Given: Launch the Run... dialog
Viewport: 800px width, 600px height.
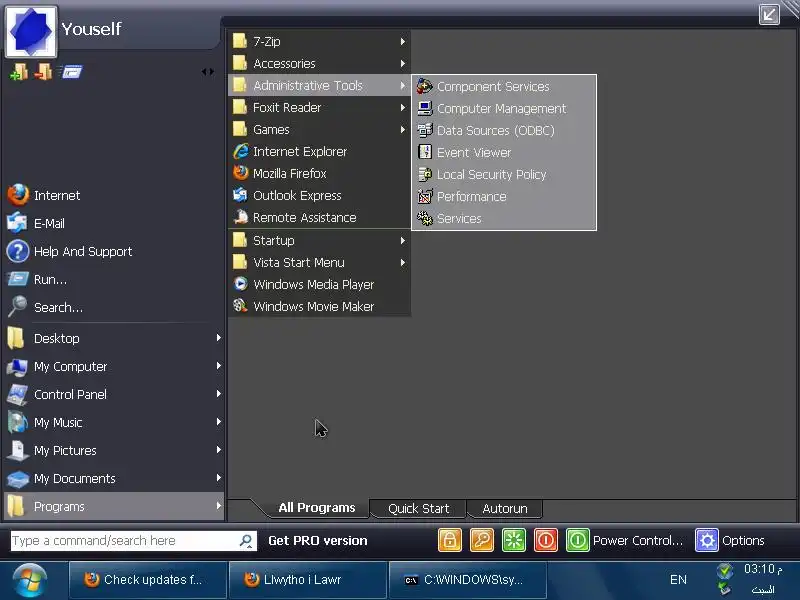Looking at the screenshot, I should [37, 280].
